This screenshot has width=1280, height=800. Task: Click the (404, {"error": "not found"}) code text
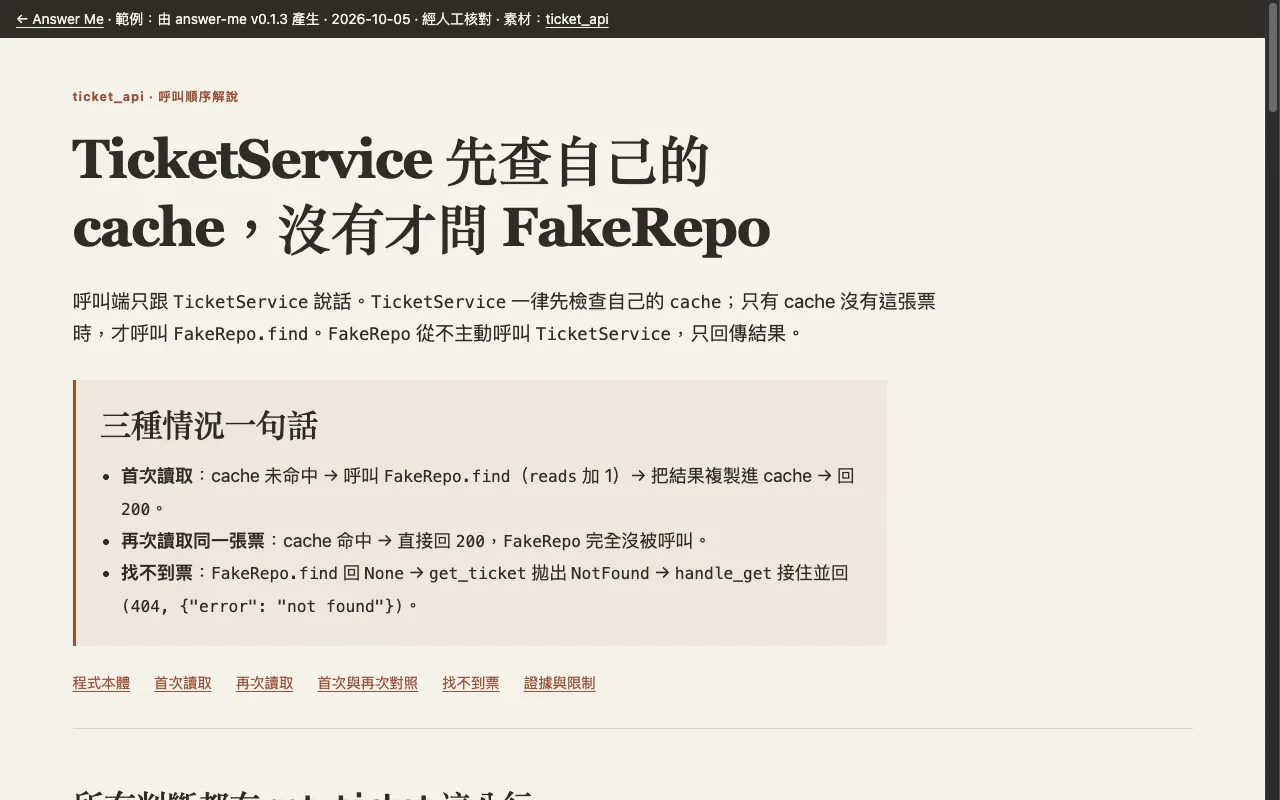coord(262,606)
